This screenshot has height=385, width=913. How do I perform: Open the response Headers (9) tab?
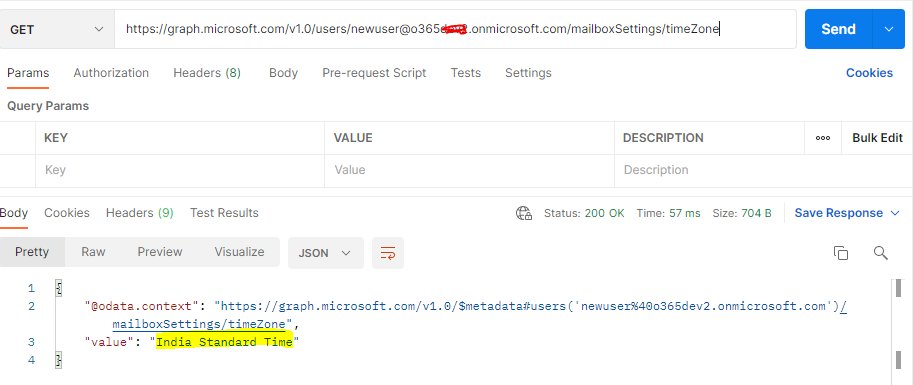click(140, 213)
